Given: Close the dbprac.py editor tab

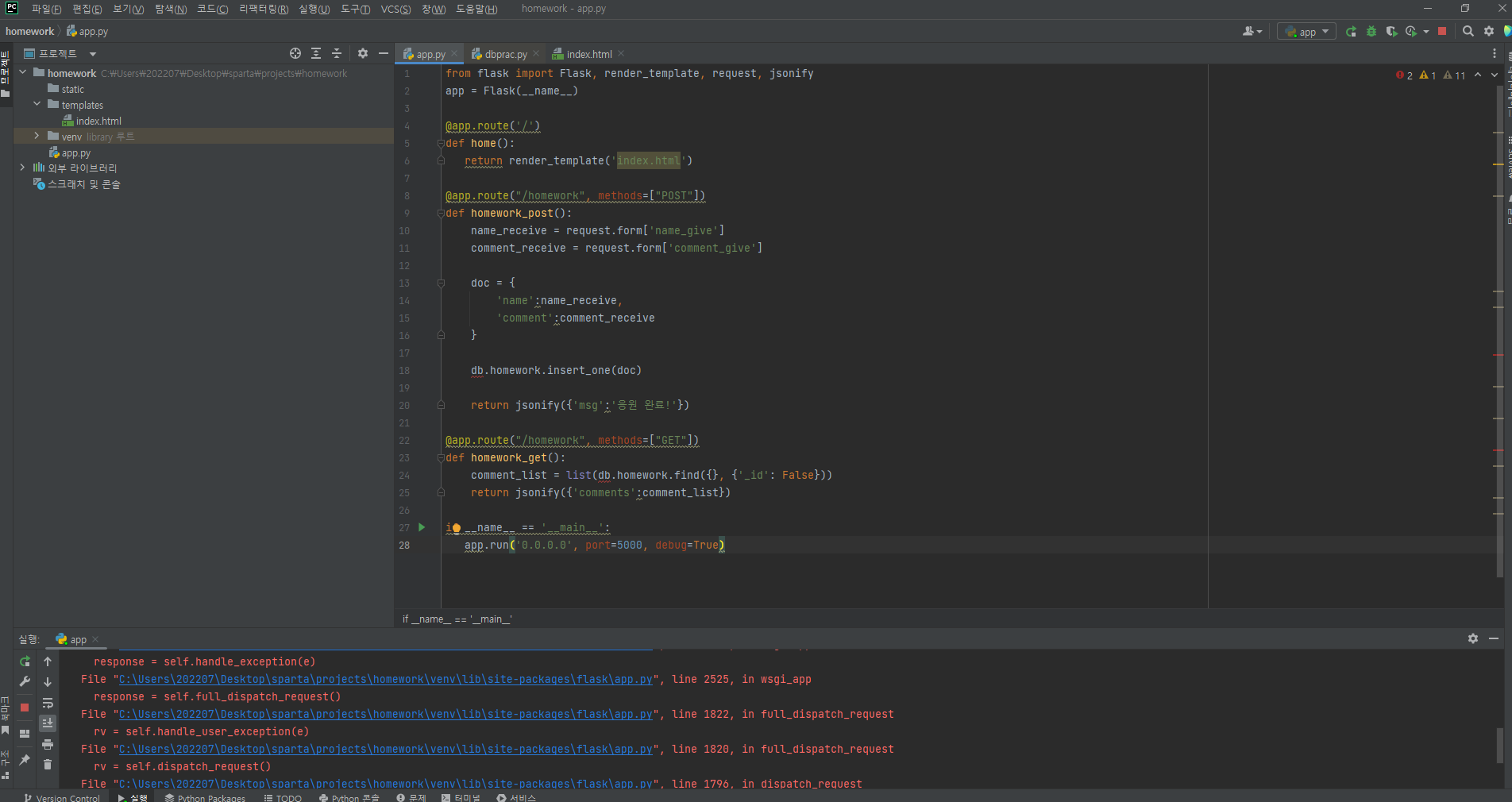Looking at the screenshot, I should point(536,53).
